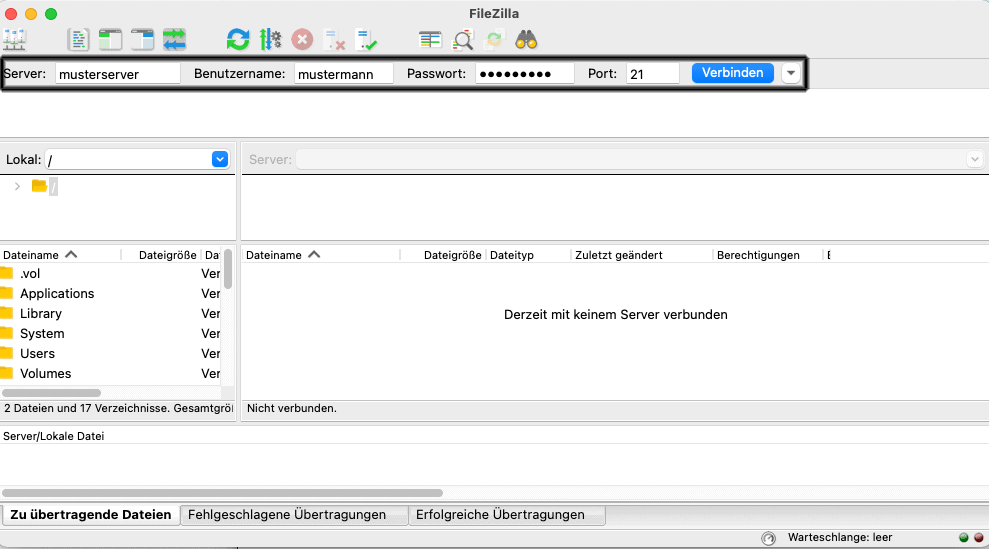
Task: Toggle the local directory tree view icon
Action: point(110,40)
